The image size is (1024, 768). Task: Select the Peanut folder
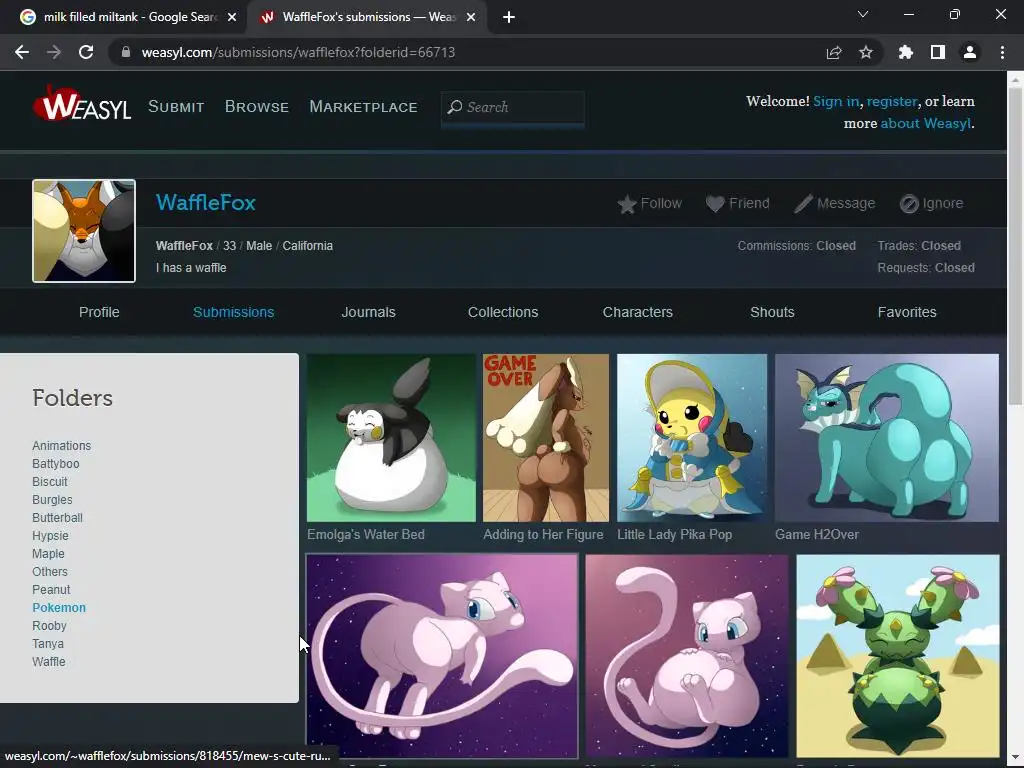pos(51,590)
